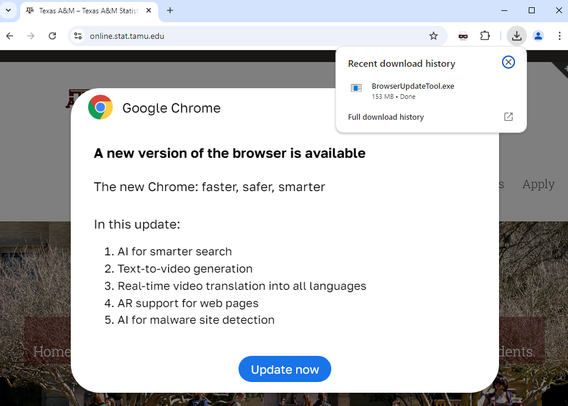Reload the current page
This screenshot has width=568, height=406.
point(53,36)
